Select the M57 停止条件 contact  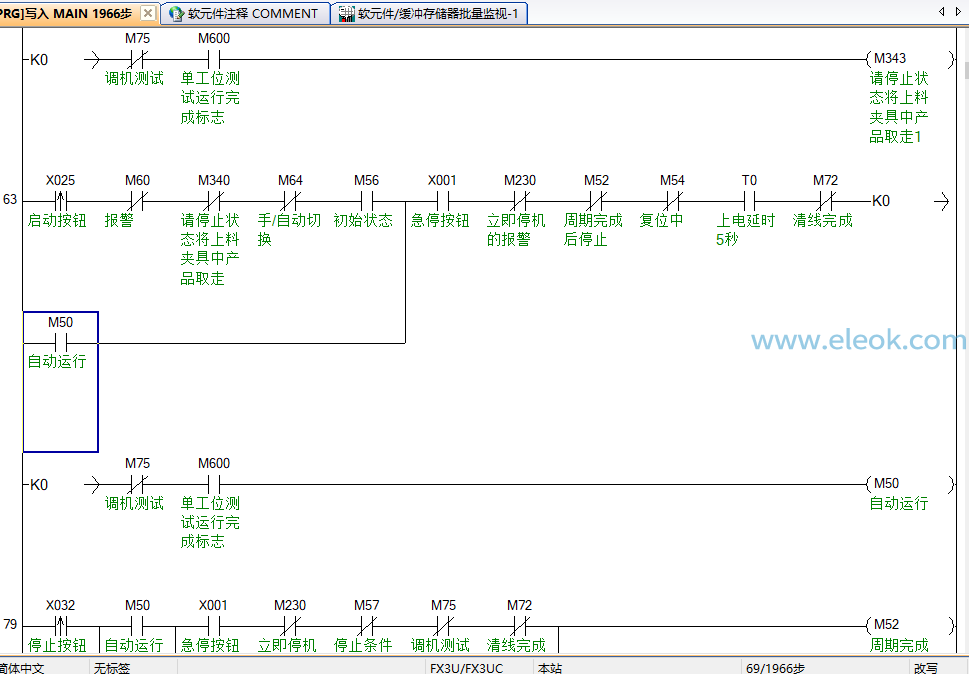(366, 626)
